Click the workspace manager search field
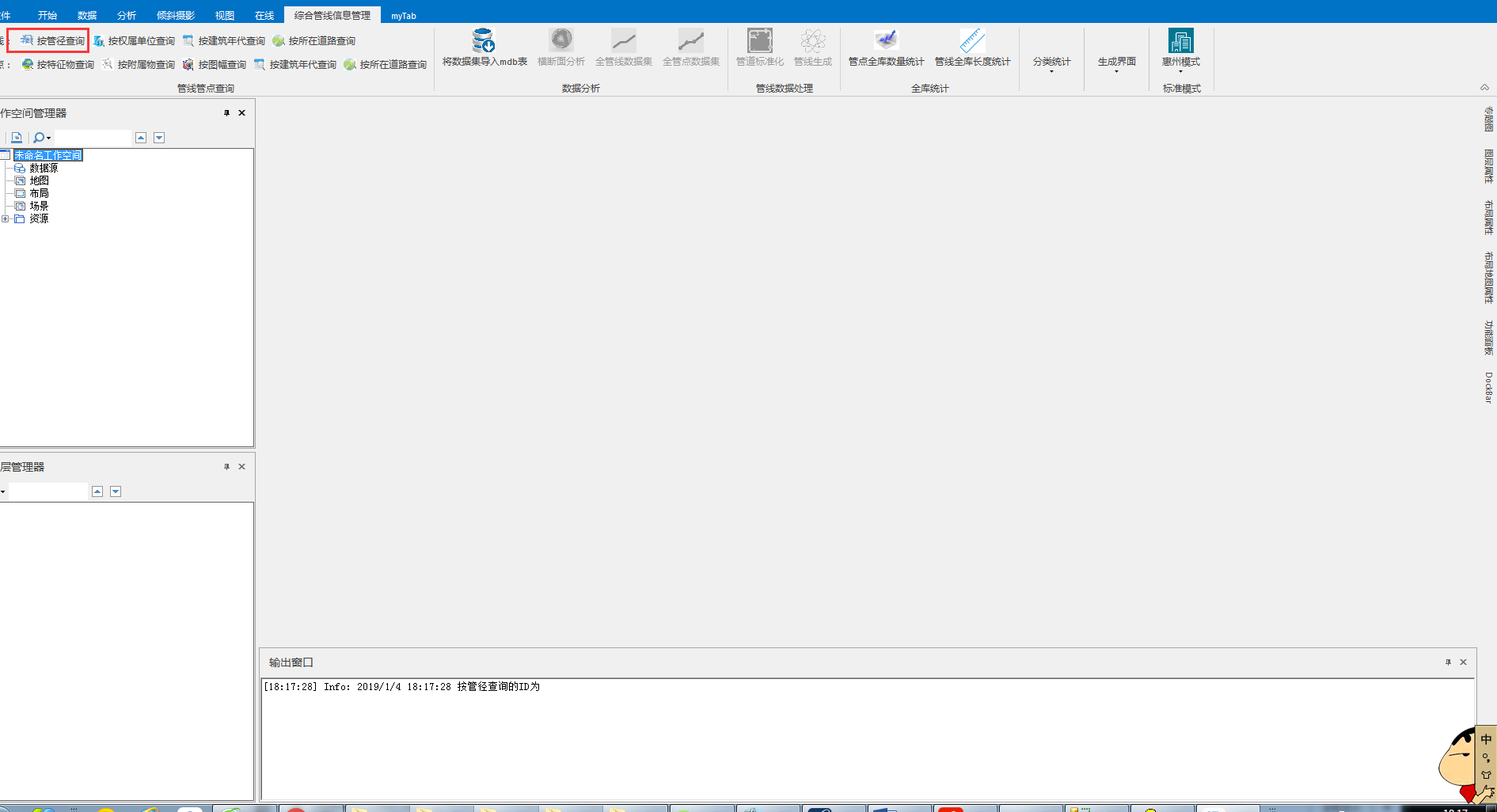Screen dimensions: 1497x812 click(92, 138)
